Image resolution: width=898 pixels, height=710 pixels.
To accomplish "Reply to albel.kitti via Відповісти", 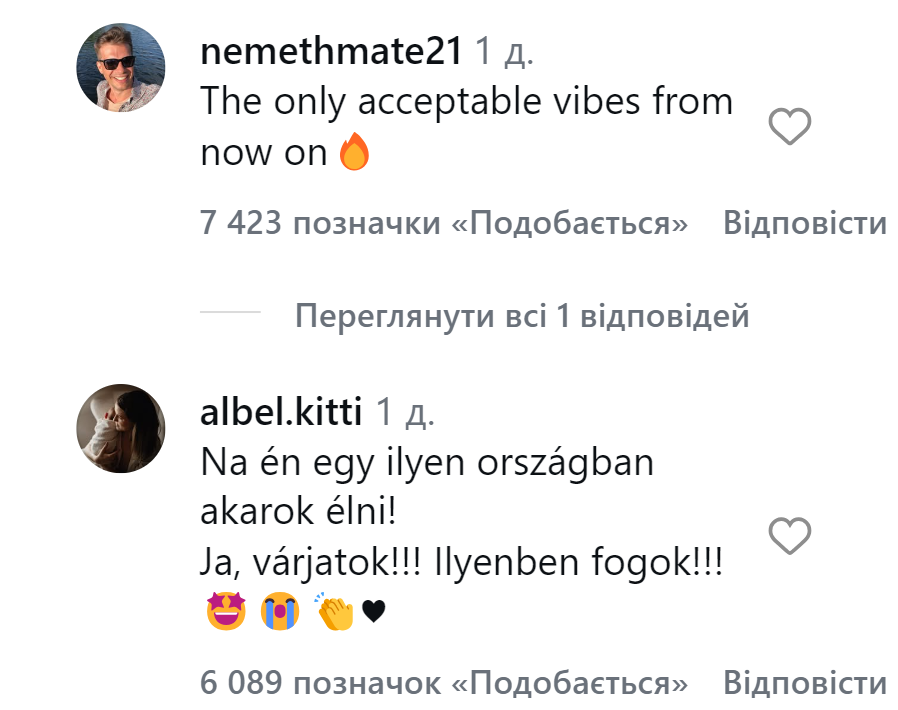I will click(804, 683).
